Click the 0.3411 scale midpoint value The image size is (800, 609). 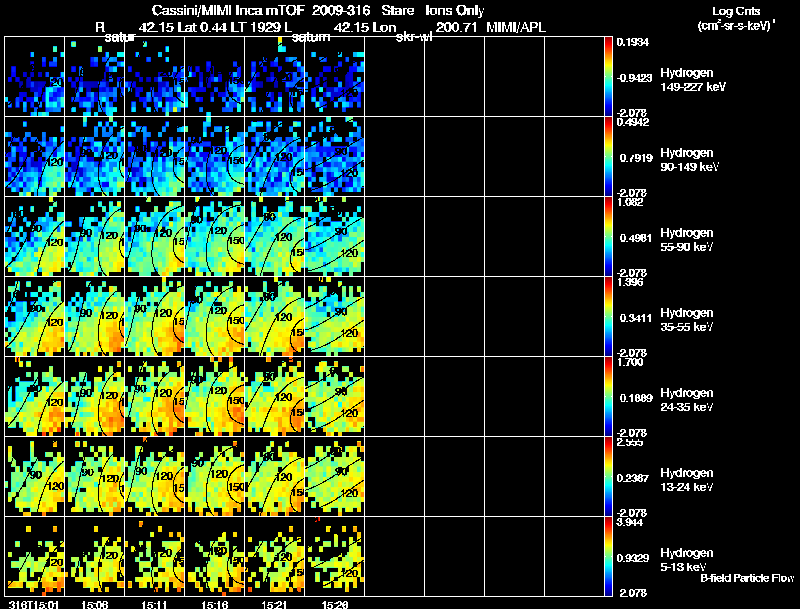(x=636, y=318)
